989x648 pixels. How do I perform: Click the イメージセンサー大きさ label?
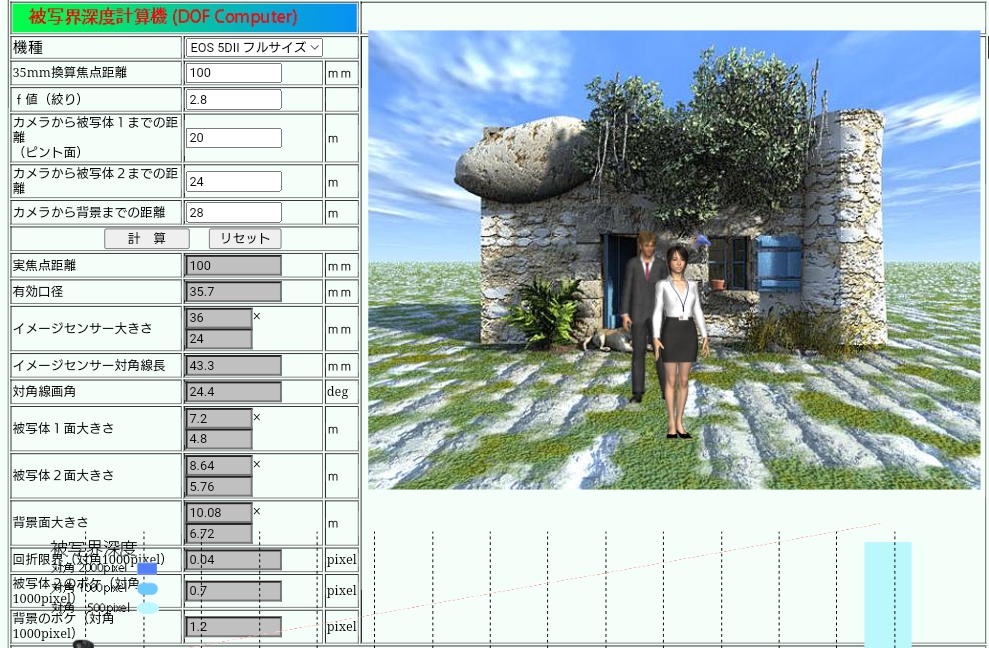tap(83, 328)
